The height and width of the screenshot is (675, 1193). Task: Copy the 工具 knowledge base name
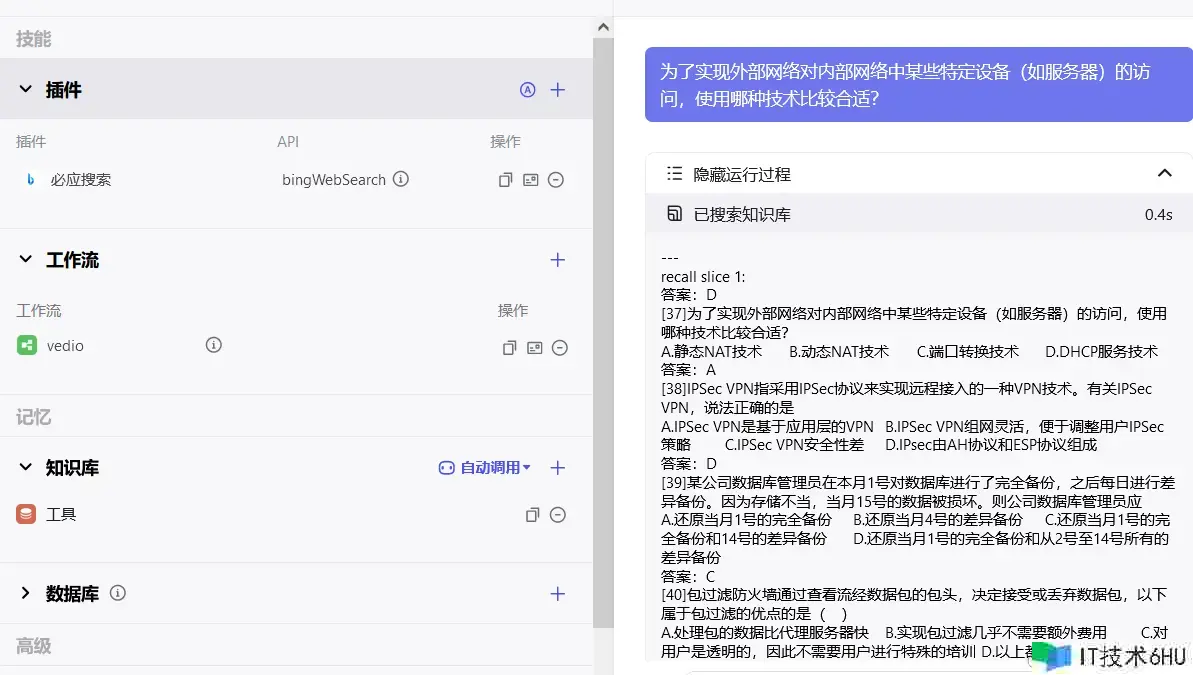533,515
